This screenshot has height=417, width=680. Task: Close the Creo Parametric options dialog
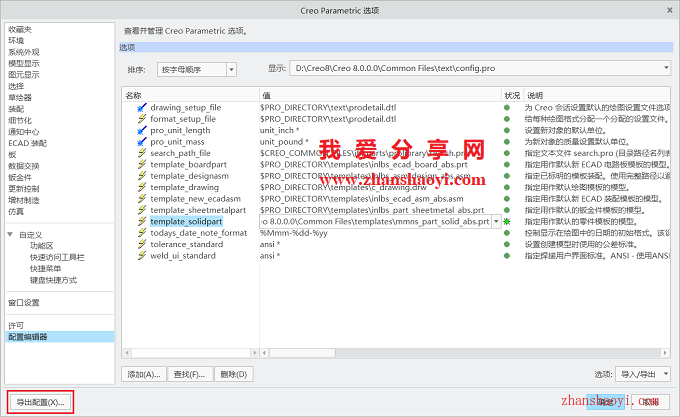pyautogui.click(x=670, y=10)
